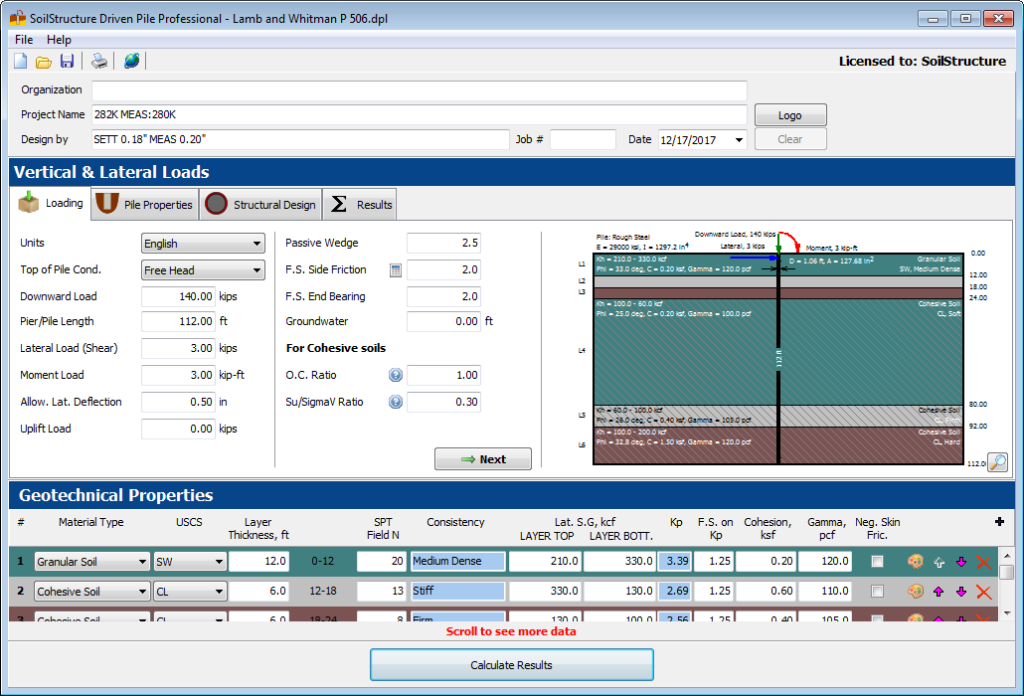
Task: Toggle Neg. Skin Friction for layer 2
Action: pyautogui.click(x=877, y=592)
